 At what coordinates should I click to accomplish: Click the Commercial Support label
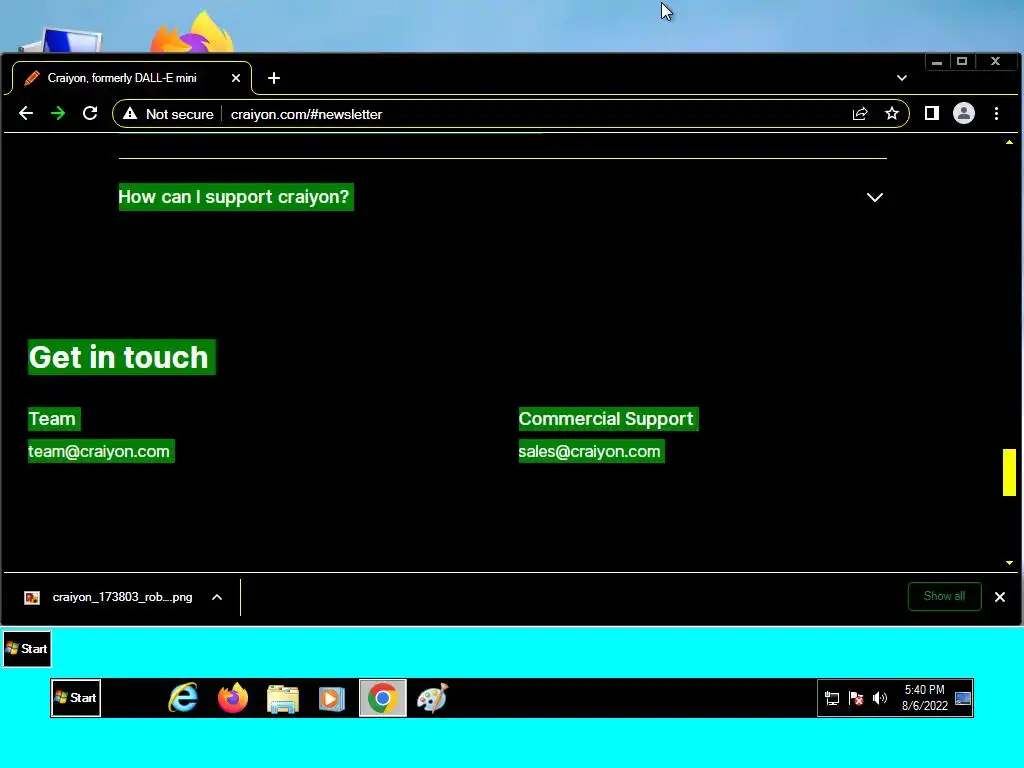coord(608,419)
